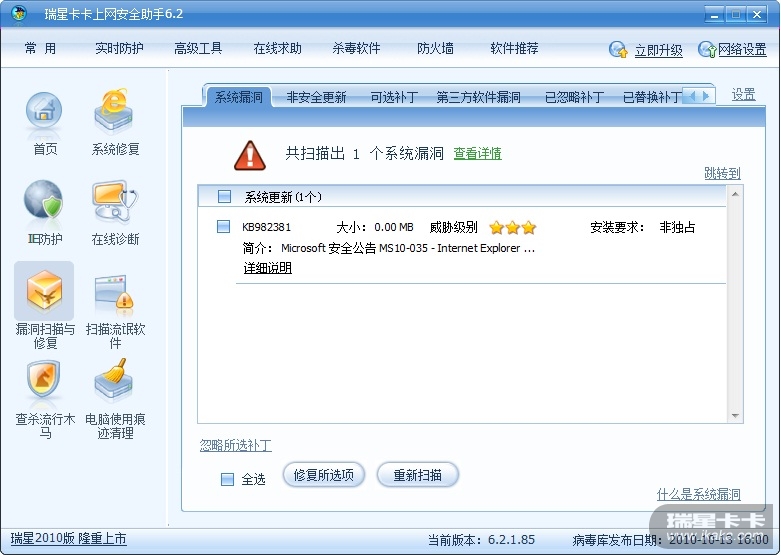781x555 pixels.
Task: Open the 查看详情 details link
Action: click(x=477, y=153)
